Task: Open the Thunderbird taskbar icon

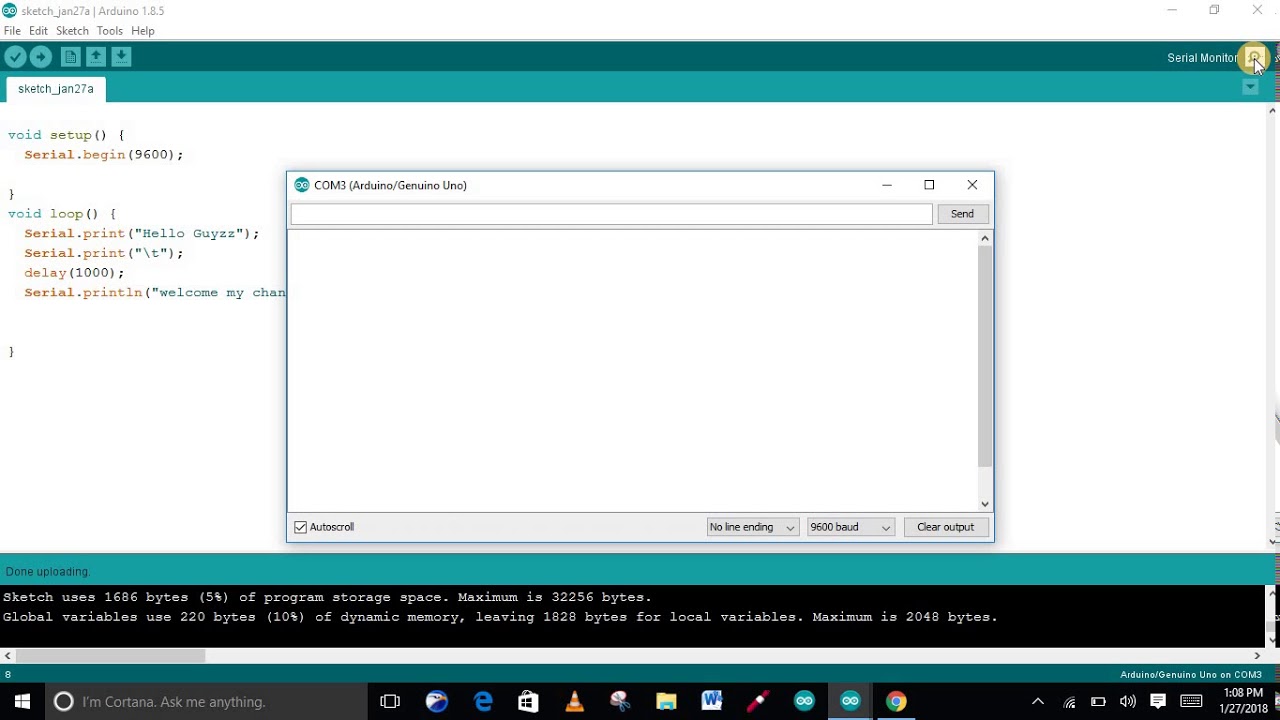Action: 437,701
